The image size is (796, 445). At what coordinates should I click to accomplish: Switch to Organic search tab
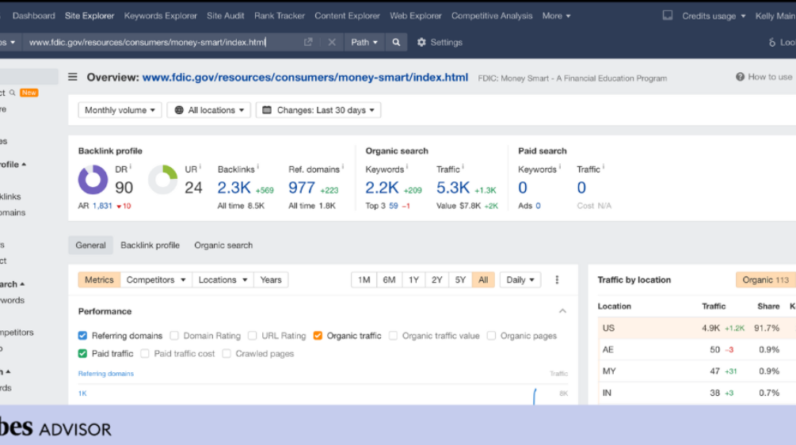coord(223,245)
